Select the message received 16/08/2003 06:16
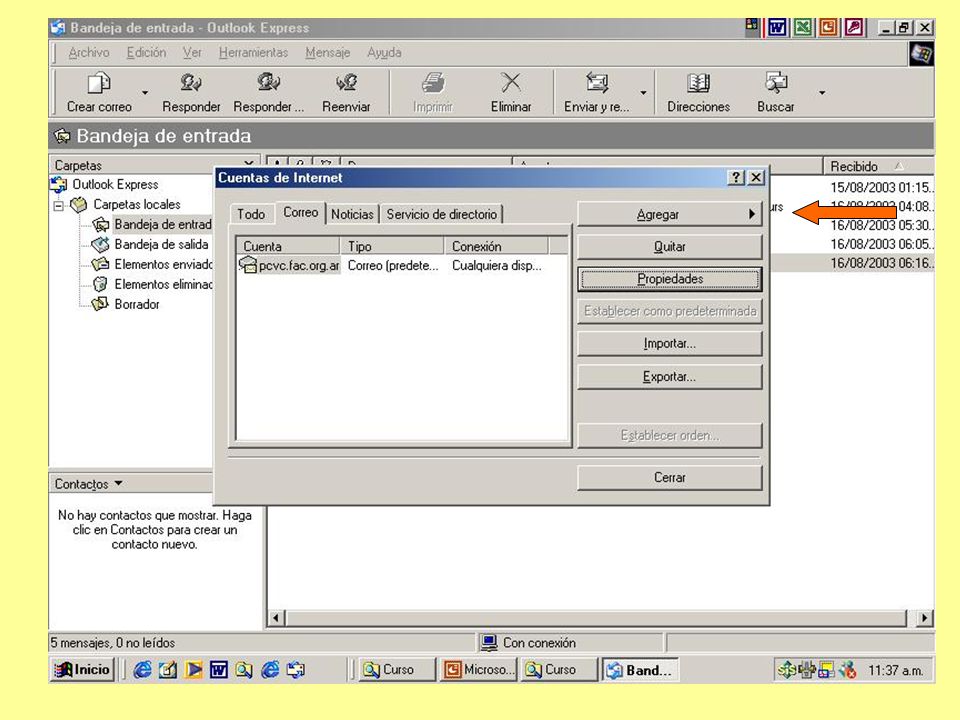The image size is (960, 720). coord(881,263)
